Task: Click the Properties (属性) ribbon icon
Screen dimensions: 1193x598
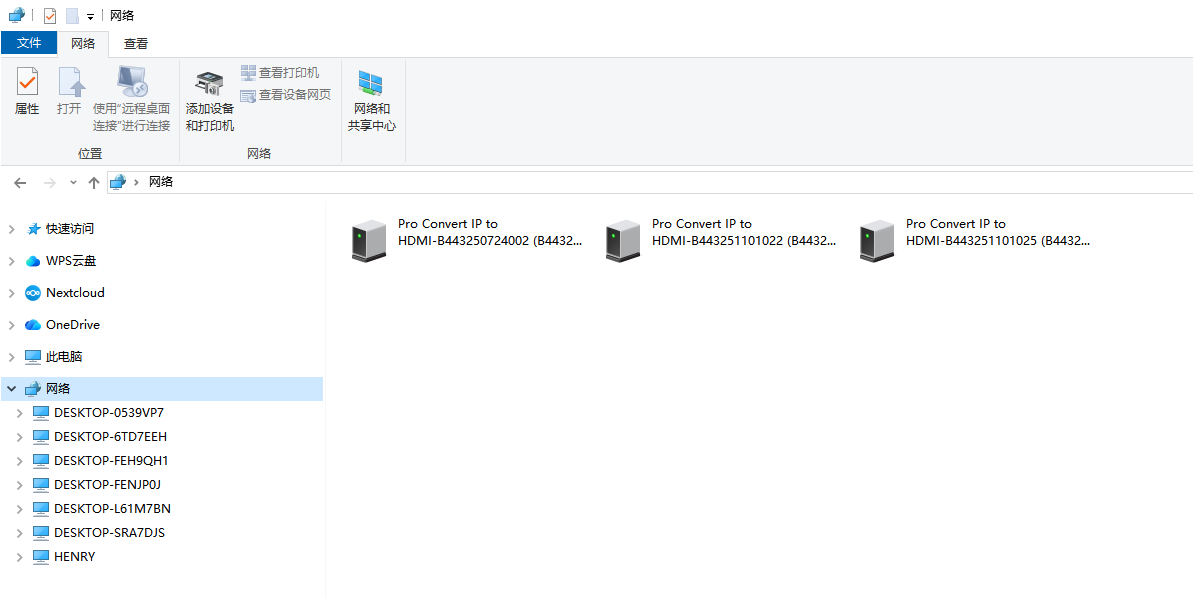Action: (x=27, y=91)
